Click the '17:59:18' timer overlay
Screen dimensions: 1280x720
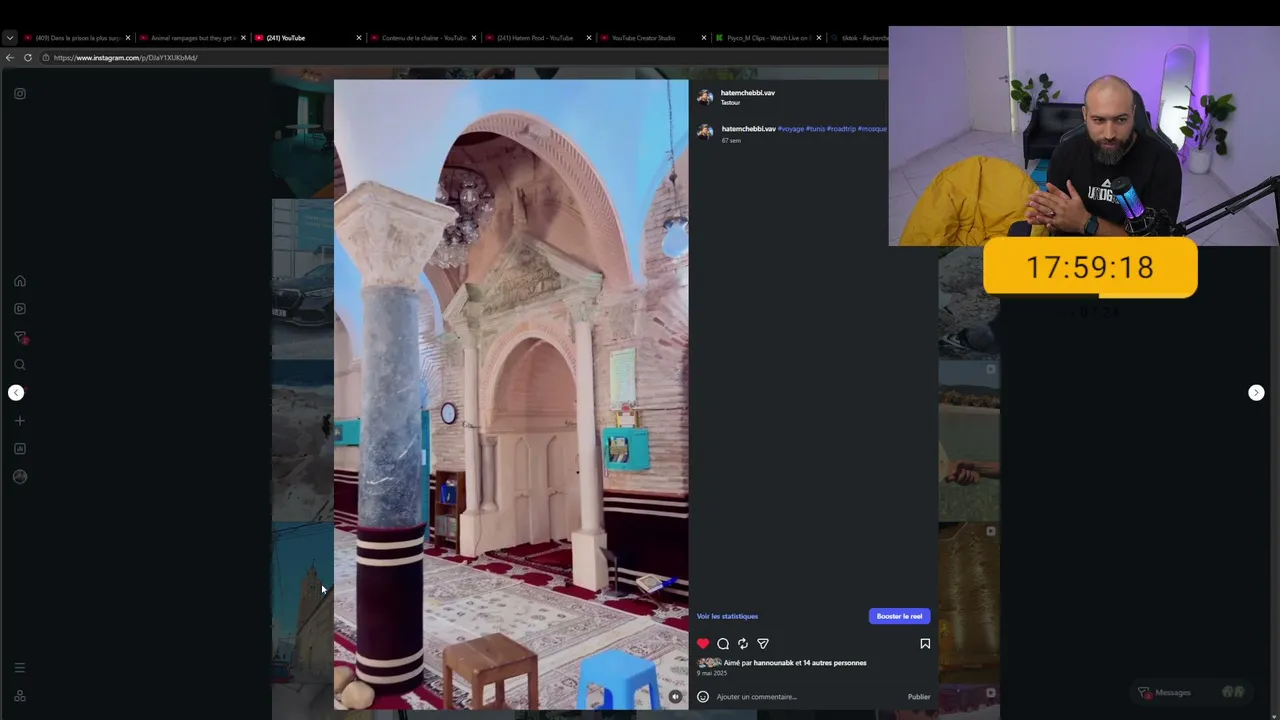1090,268
